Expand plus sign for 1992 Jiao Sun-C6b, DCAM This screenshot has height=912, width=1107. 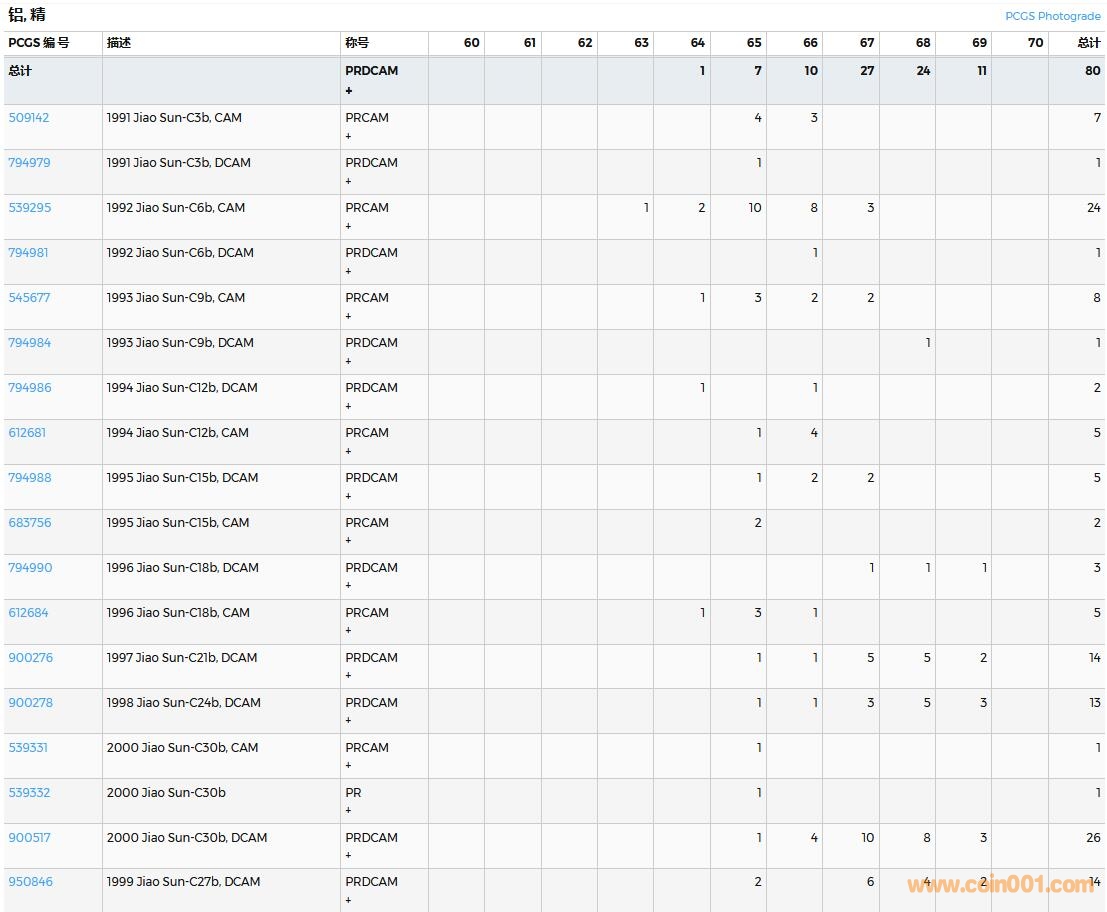(349, 271)
